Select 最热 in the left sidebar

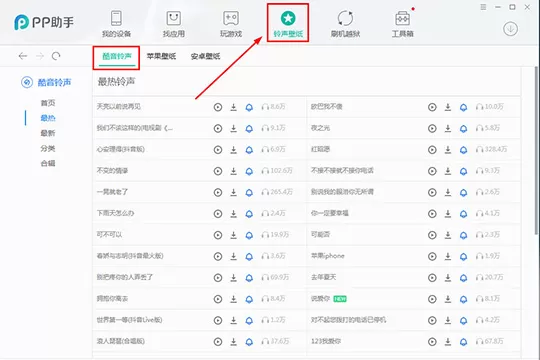(x=48, y=118)
